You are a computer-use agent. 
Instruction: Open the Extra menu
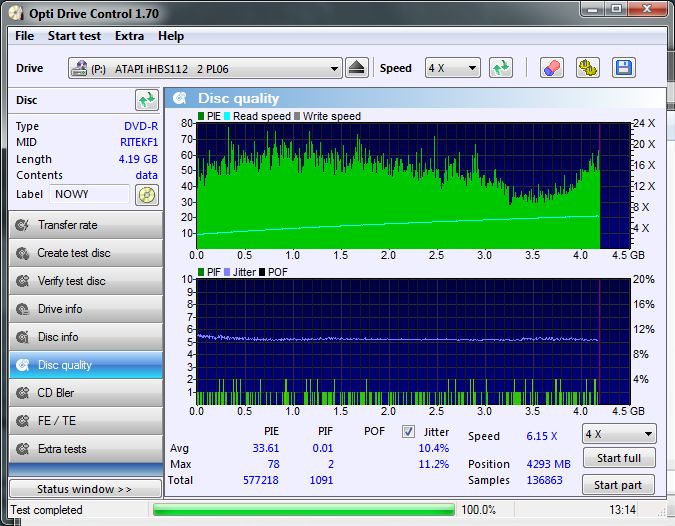[x=129, y=36]
